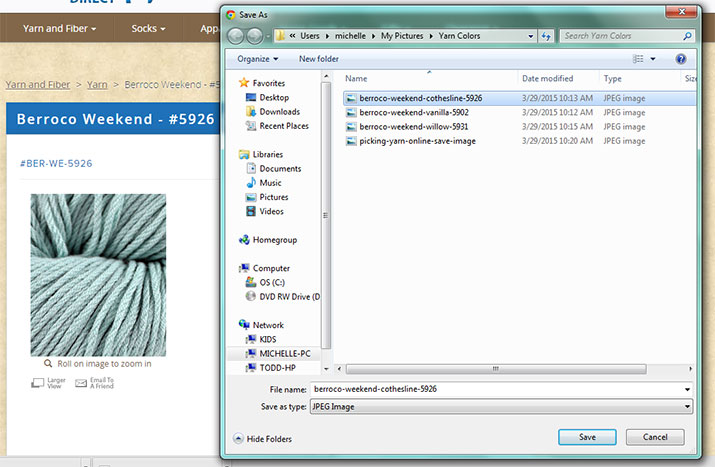Click the search magnifier icon in Search Yarn Colors
The width and height of the screenshot is (715, 467).
[687, 36]
